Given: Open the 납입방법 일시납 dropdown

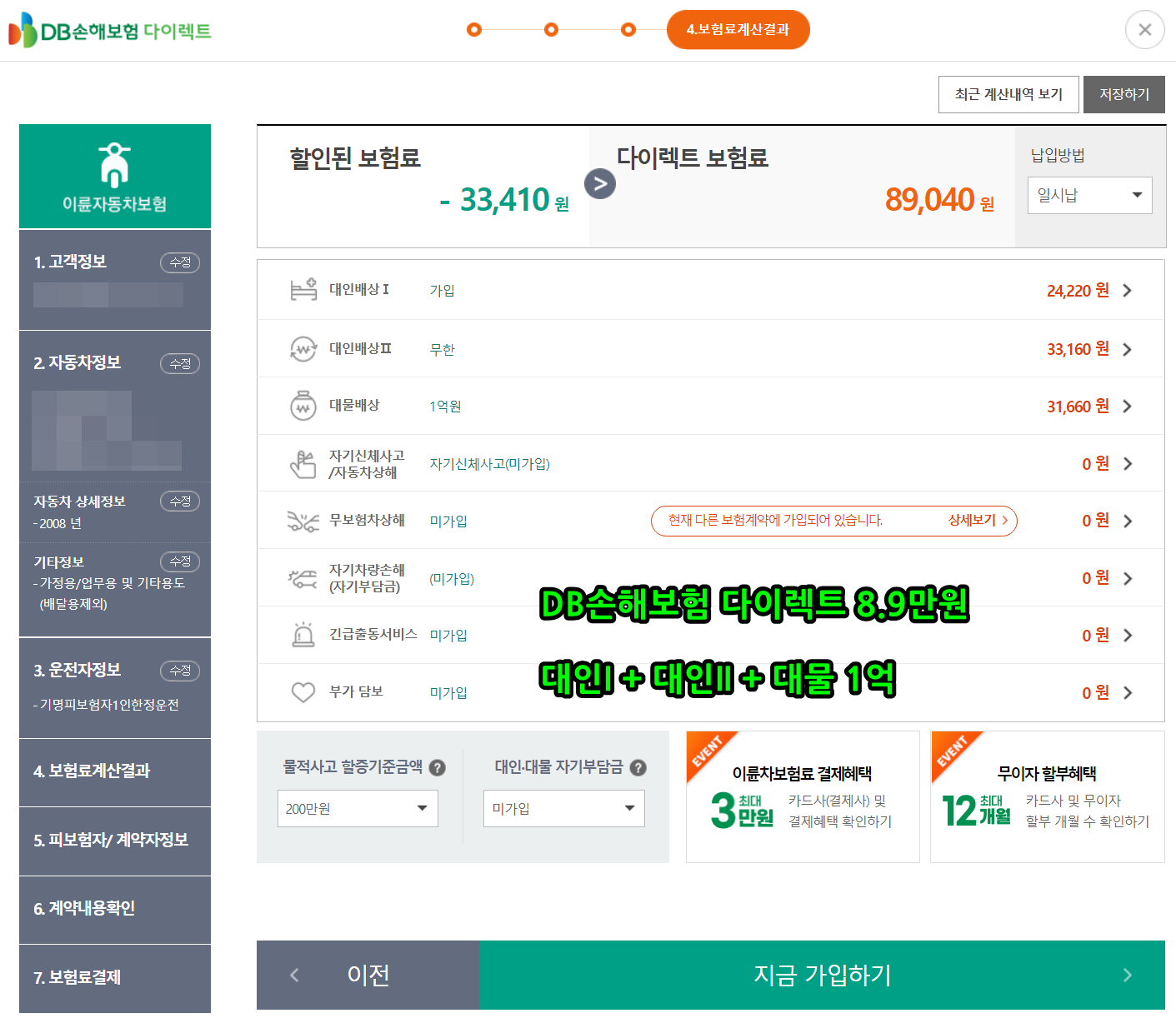Looking at the screenshot, I should pos(1090,195).
